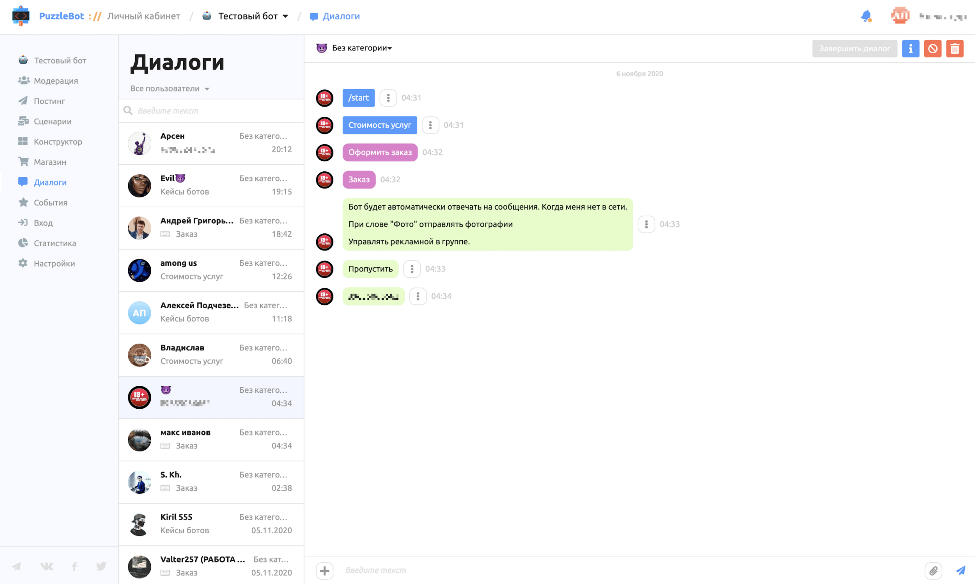975x584 pixels.
Task: Click the paperclip attachment icon
Action: click(x=933, y=571)
